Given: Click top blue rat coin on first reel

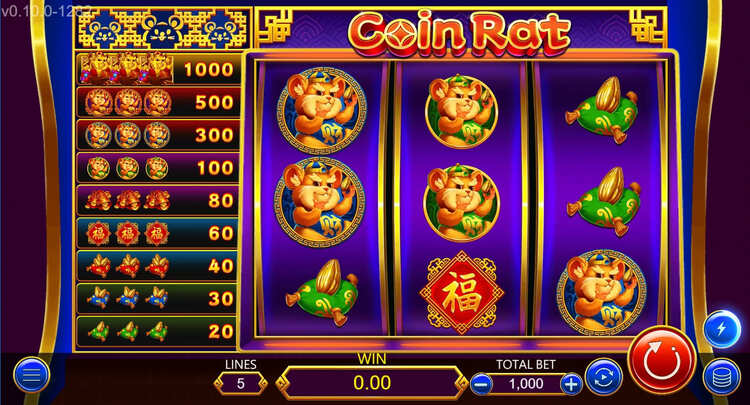Looking at the screenshot, I should point(322,110).
